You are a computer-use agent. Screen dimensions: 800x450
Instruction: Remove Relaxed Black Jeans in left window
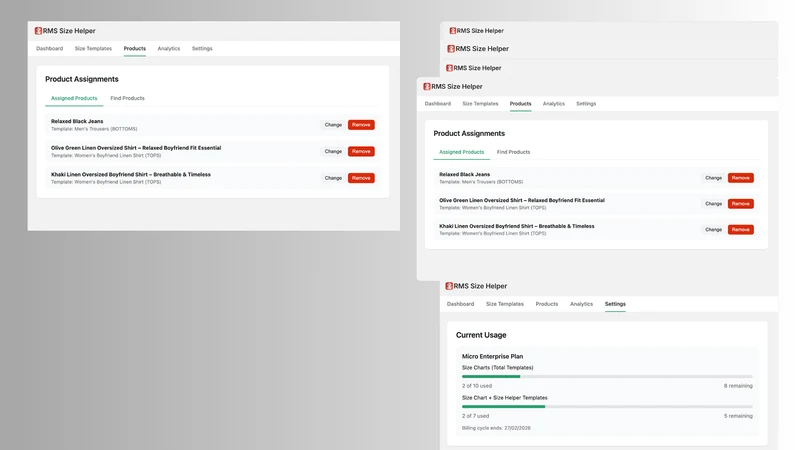(x=361, y=125)
